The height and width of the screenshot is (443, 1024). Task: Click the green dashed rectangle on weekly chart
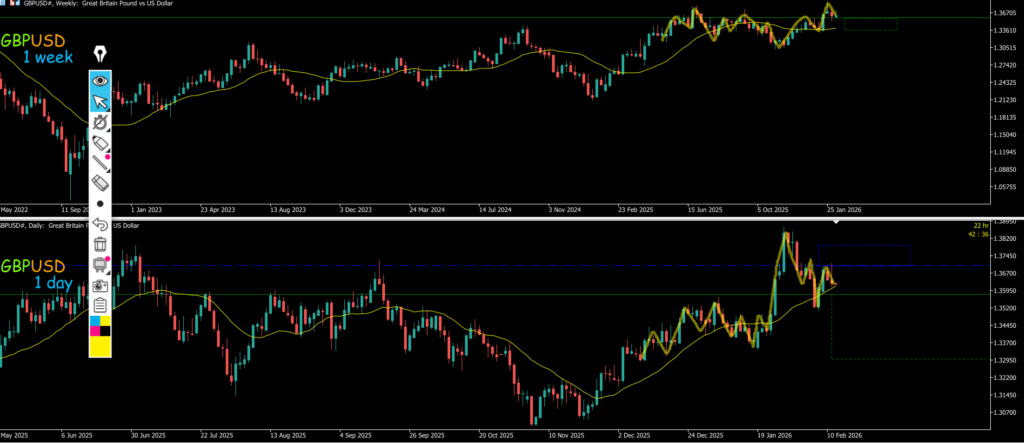coord(870,24)
